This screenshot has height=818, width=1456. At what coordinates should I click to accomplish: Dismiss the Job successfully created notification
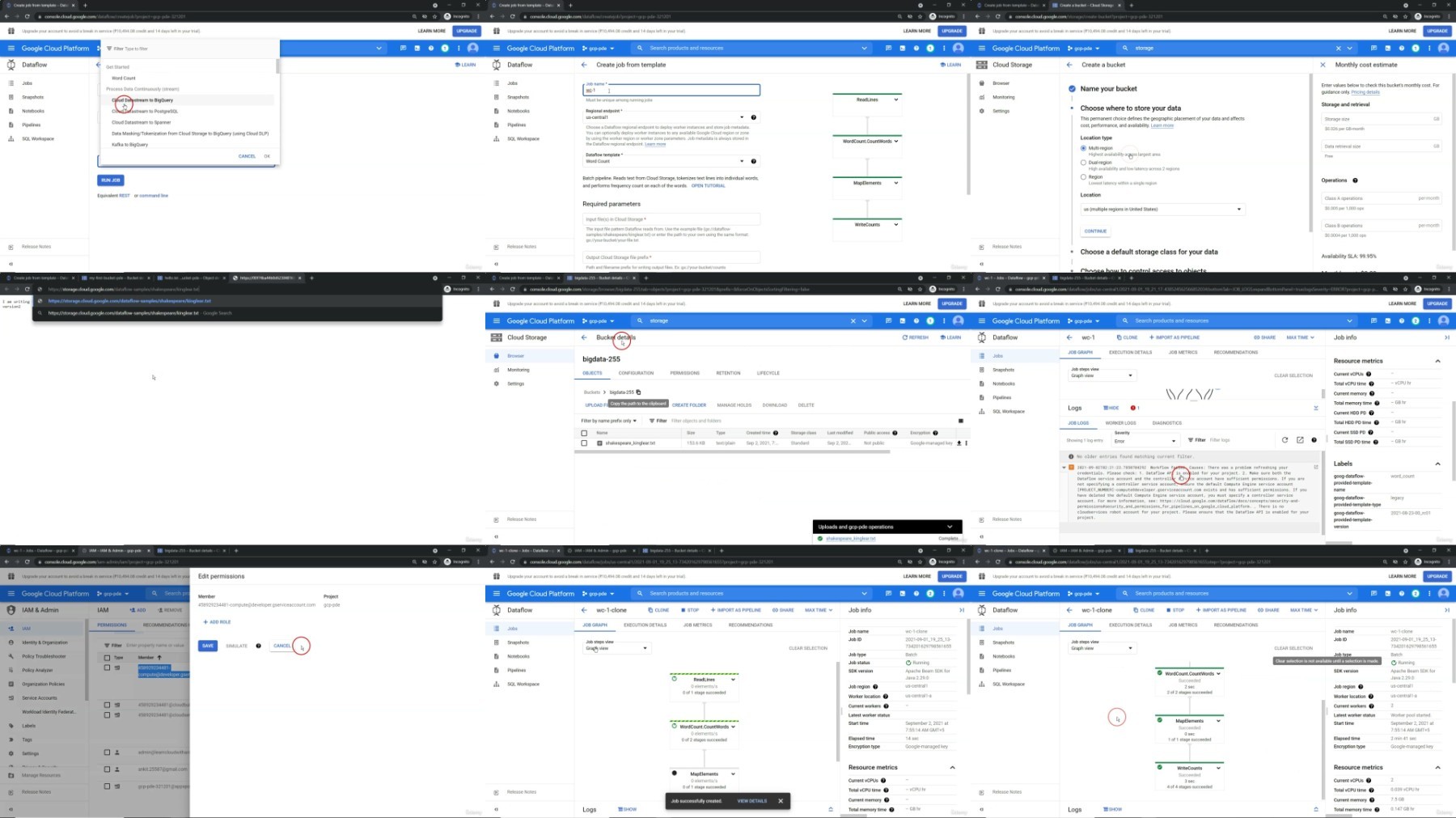pos(781,801)
